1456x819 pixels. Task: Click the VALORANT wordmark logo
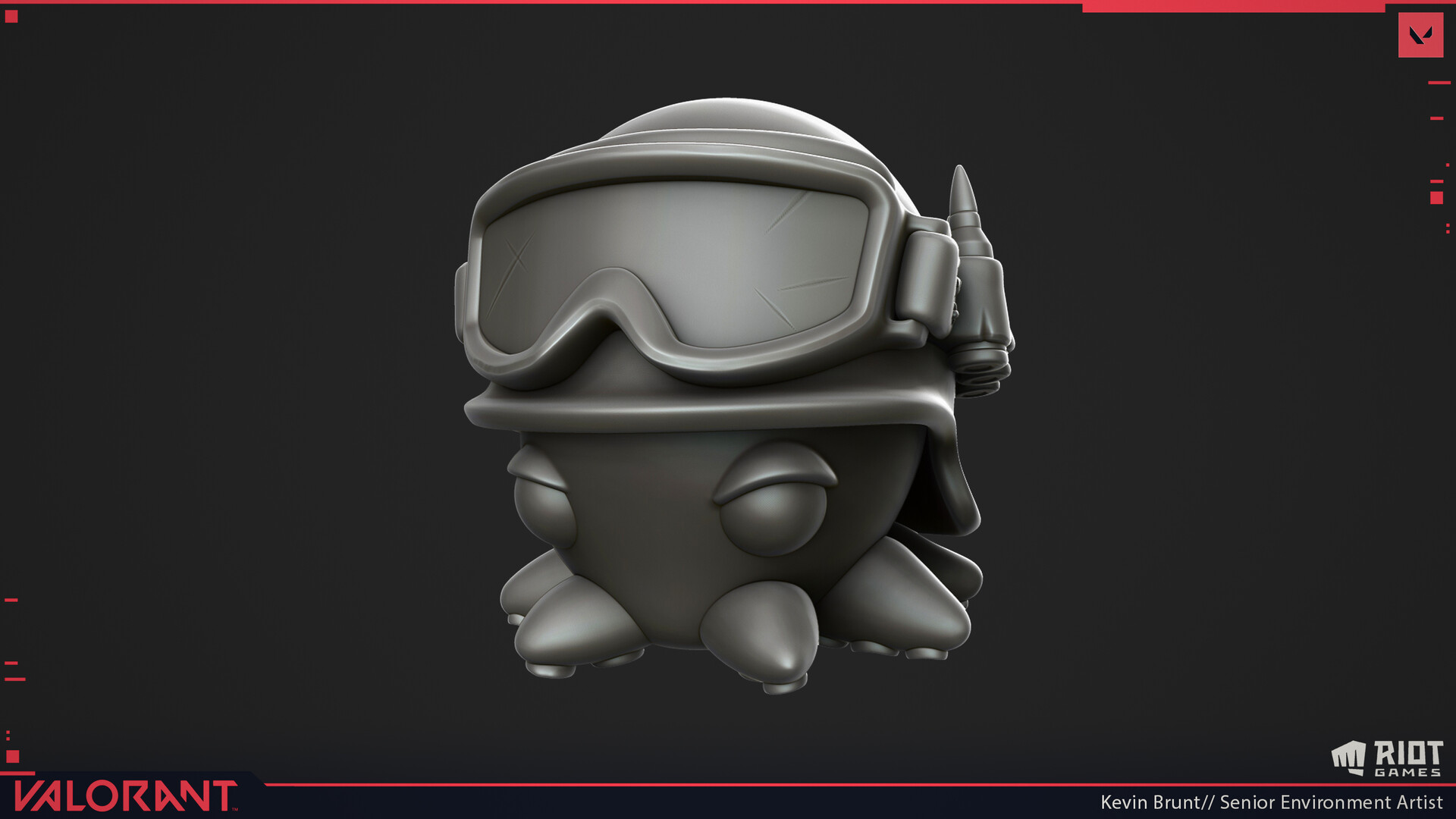[125, 796]
